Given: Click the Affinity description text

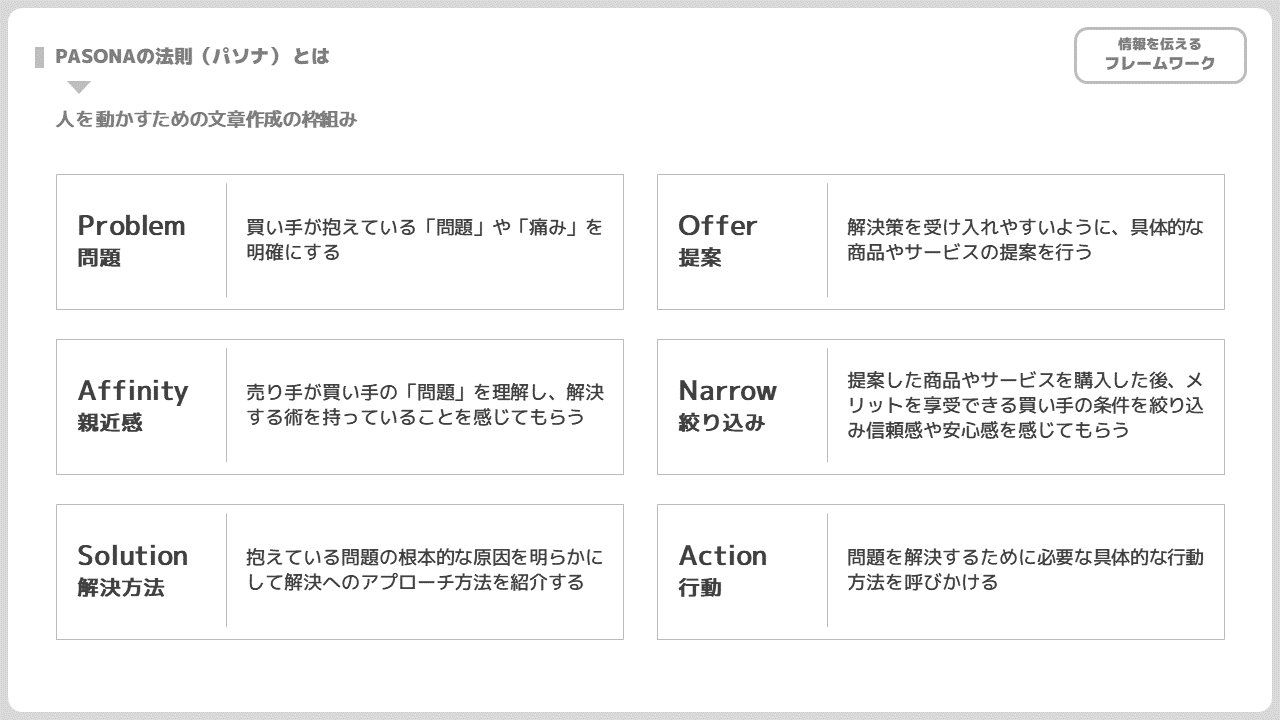Looking at the screenshot, I should coord(425,404).
